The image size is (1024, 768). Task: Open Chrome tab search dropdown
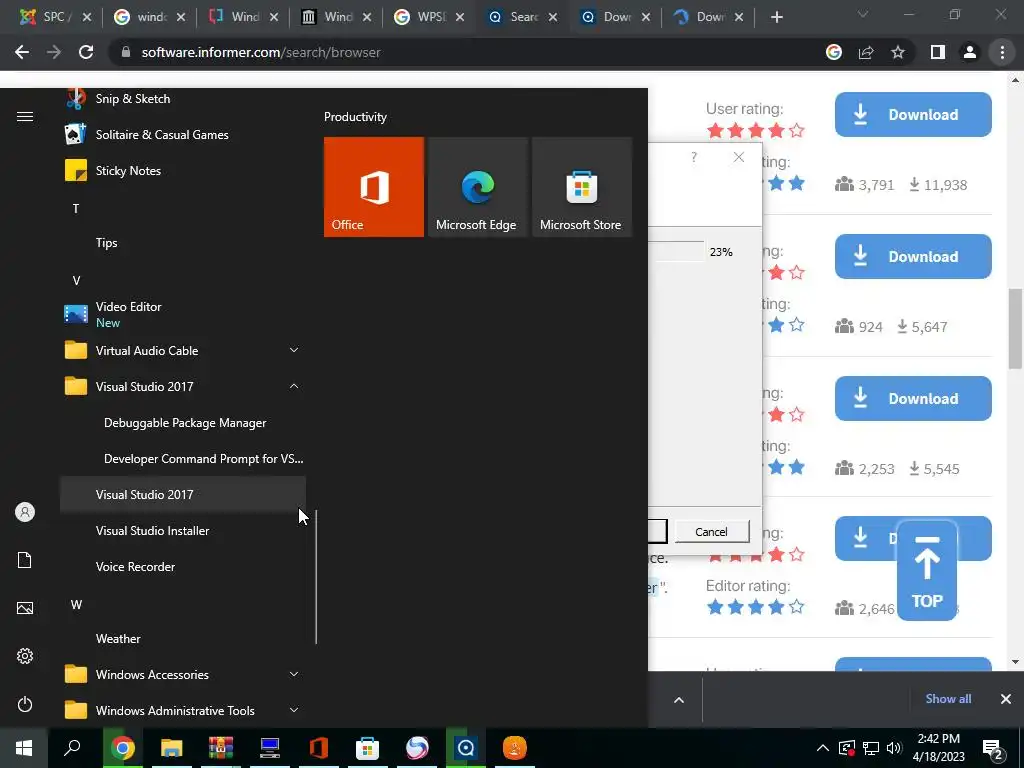[x=863, y=14]
